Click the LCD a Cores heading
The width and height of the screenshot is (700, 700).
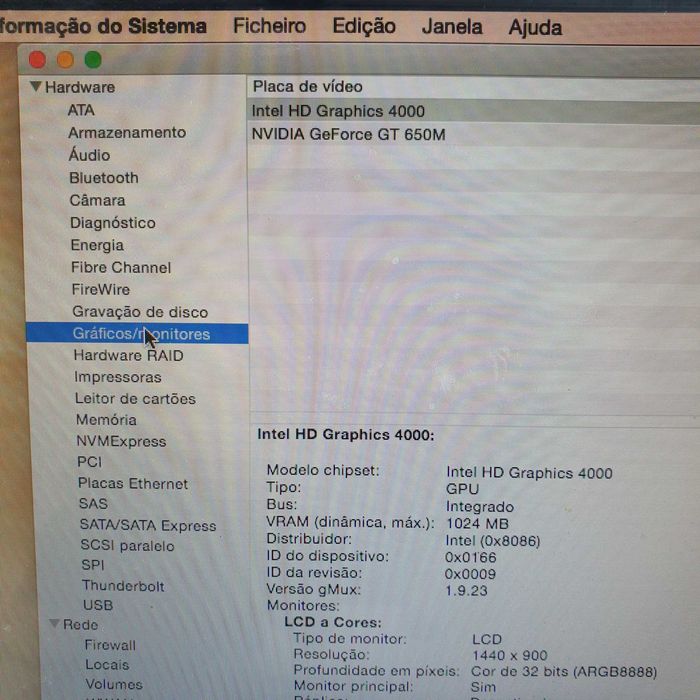(x=333, y=622)
